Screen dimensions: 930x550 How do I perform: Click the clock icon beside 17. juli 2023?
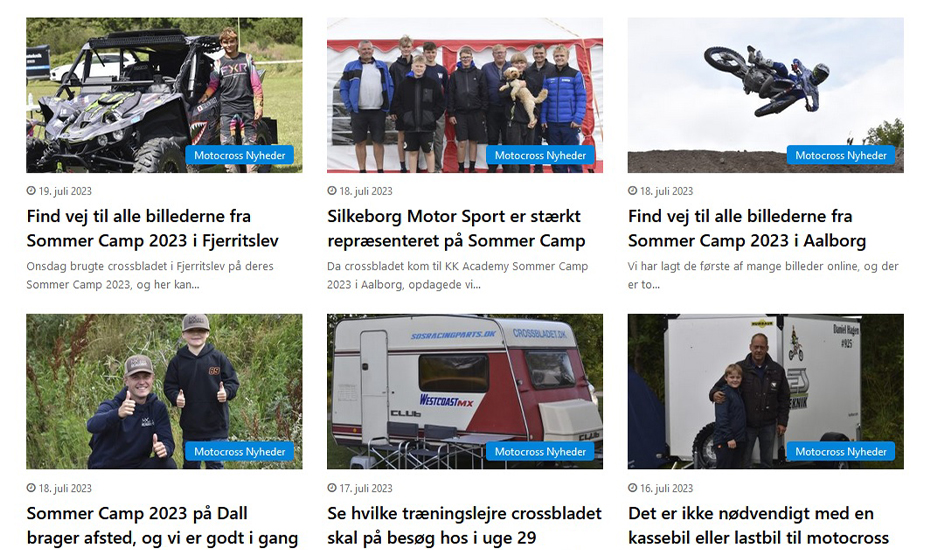click(332, 488)
